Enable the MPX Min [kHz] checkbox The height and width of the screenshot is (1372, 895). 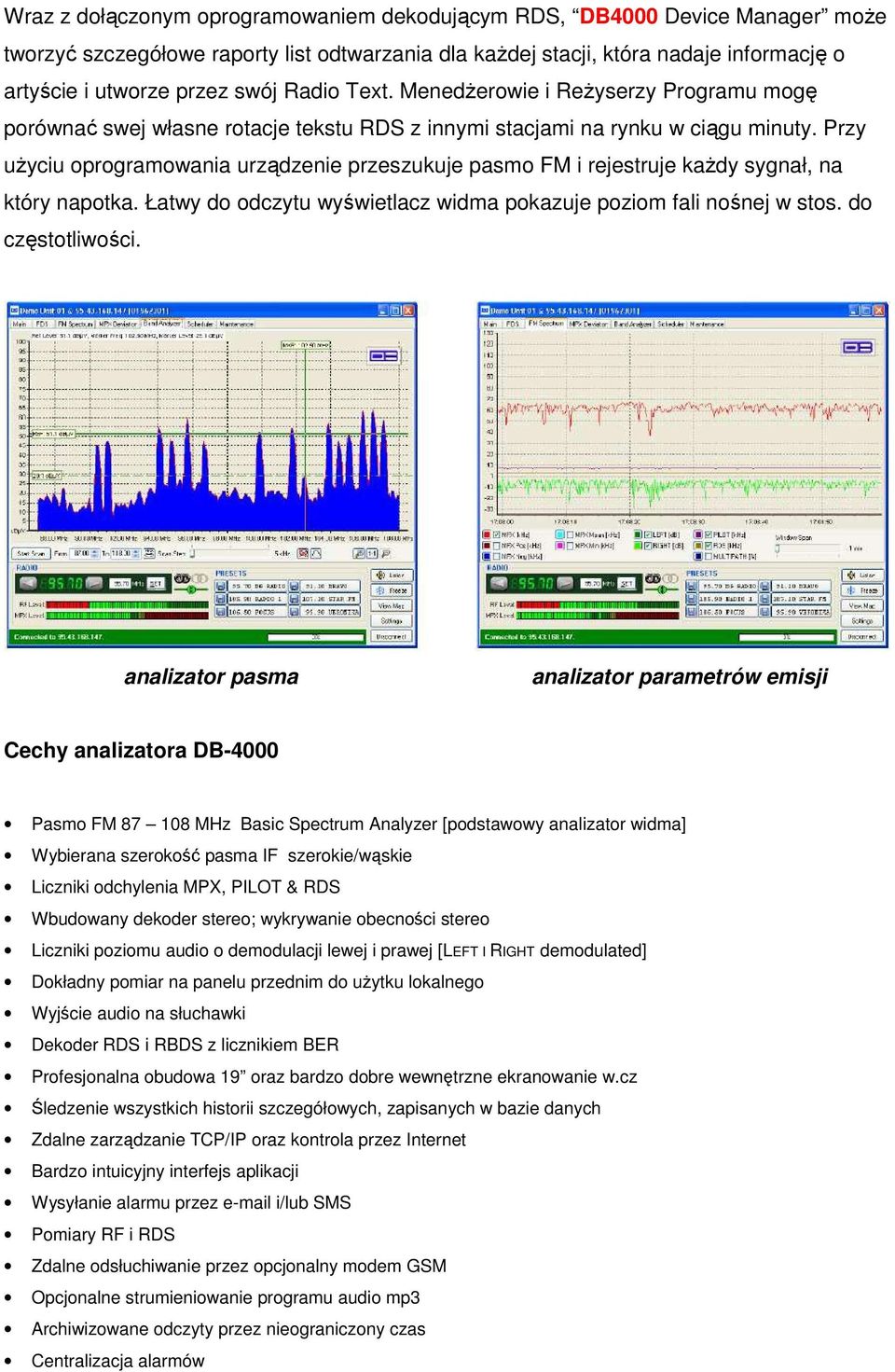point(570,545)
